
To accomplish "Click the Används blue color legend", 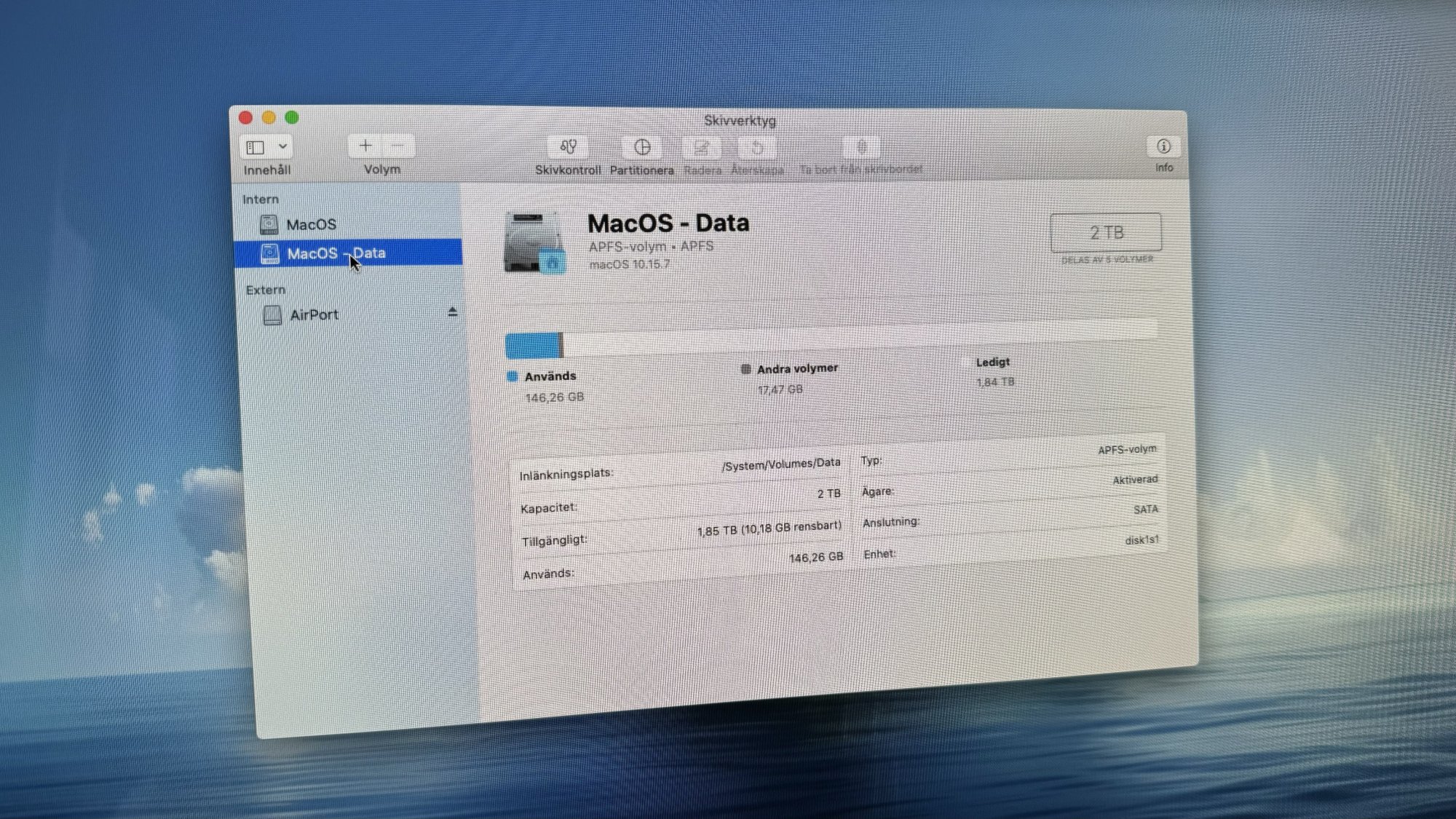I will tap(513, 376).
